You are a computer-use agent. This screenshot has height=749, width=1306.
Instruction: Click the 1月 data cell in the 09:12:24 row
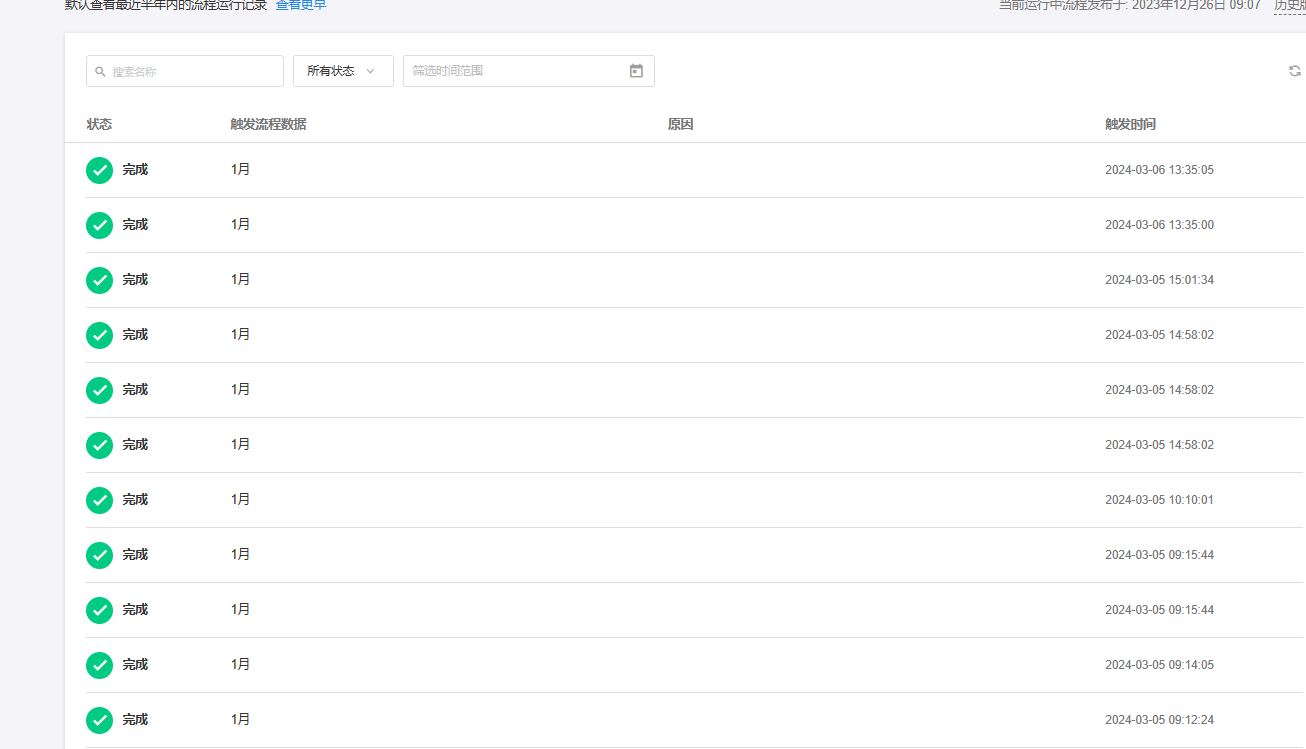240,720
